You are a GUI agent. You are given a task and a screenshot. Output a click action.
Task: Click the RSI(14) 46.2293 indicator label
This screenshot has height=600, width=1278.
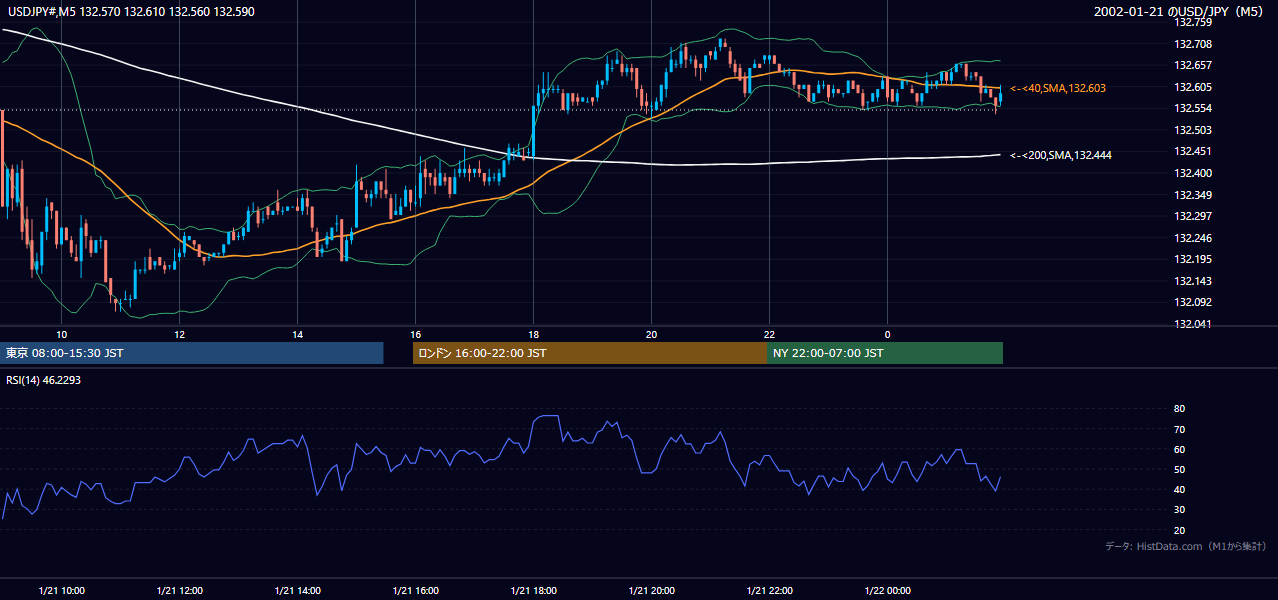pyautogui.click(x=44, y=379)
